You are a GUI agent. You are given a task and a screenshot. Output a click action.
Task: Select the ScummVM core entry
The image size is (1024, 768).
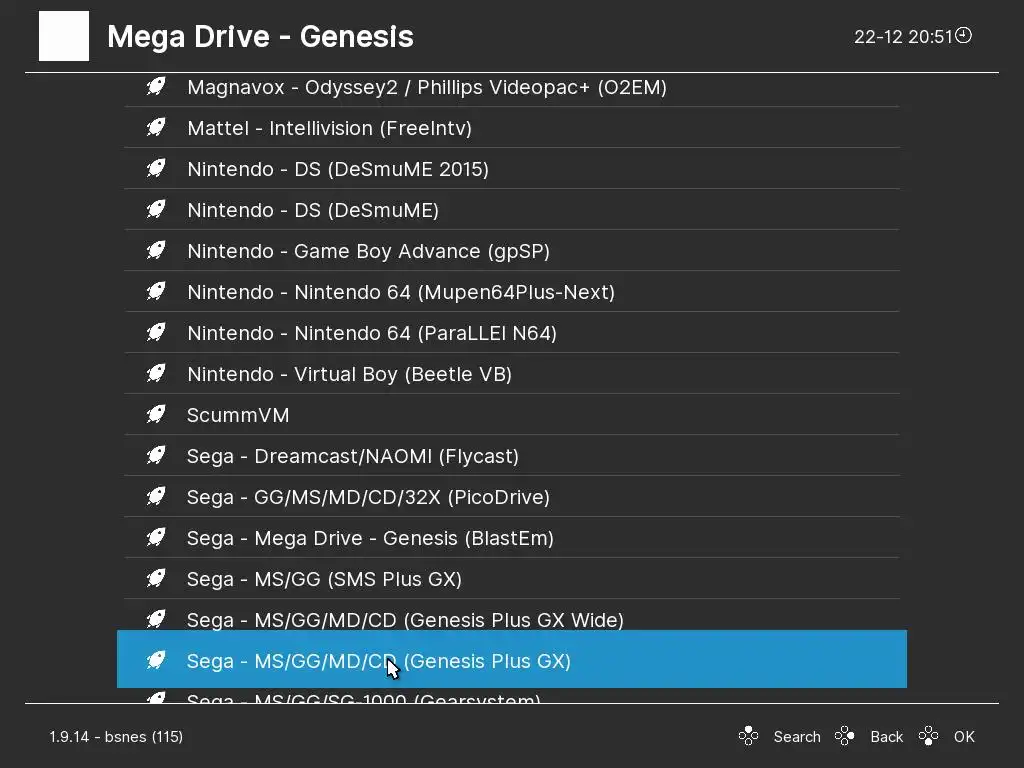coord(512,415)
